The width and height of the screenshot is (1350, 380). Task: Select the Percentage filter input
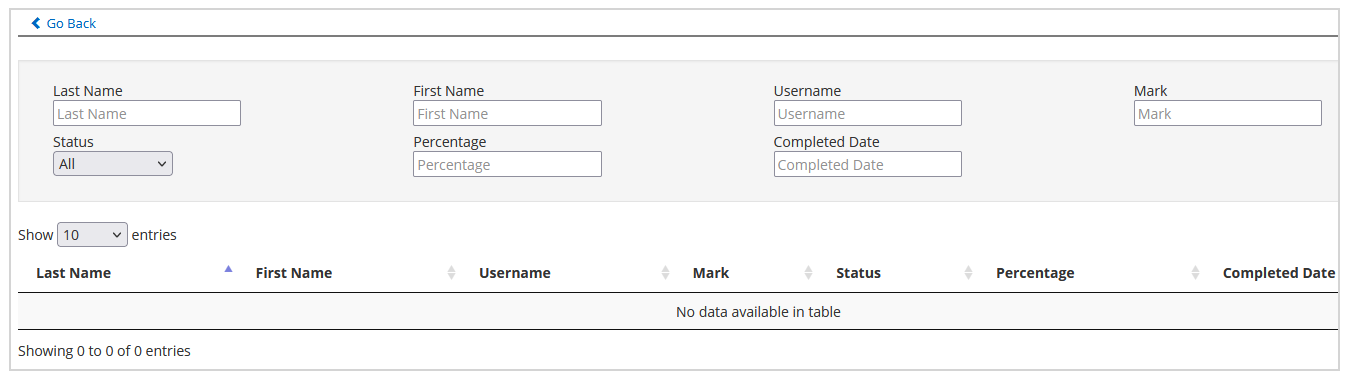(x=507, y=164)
